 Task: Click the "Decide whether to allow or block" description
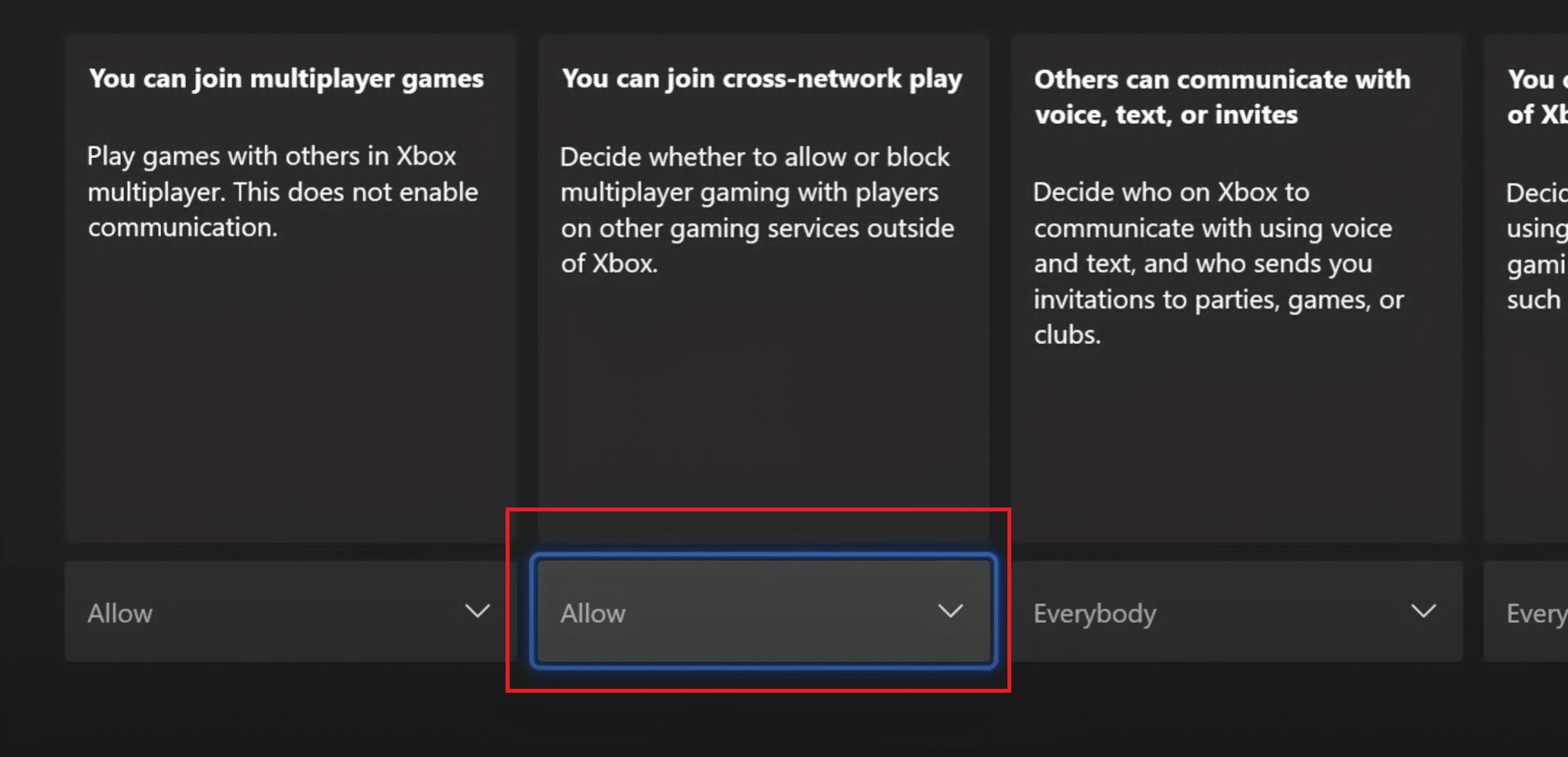(x=757, y=210)
